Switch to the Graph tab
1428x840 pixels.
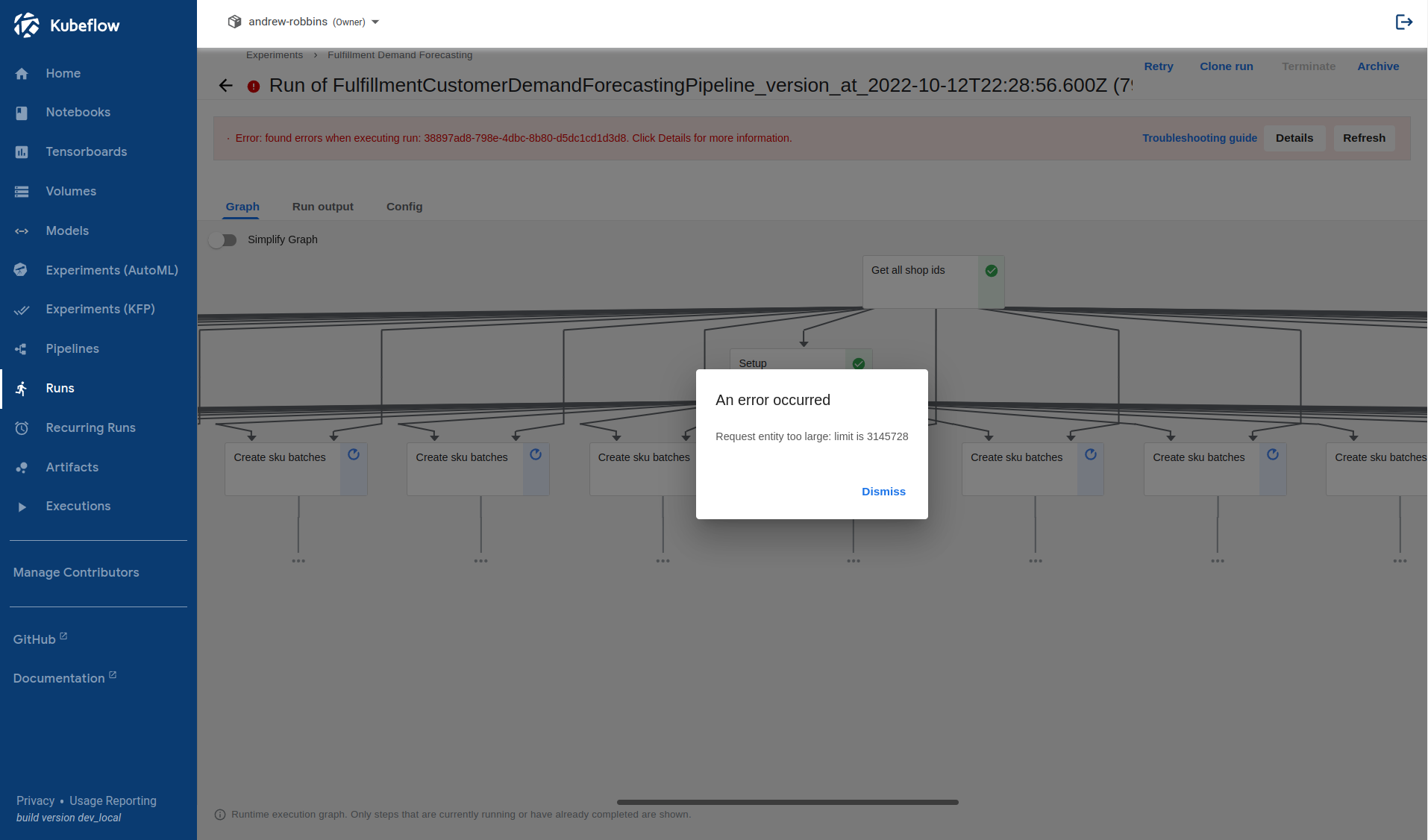click(242, 207)
